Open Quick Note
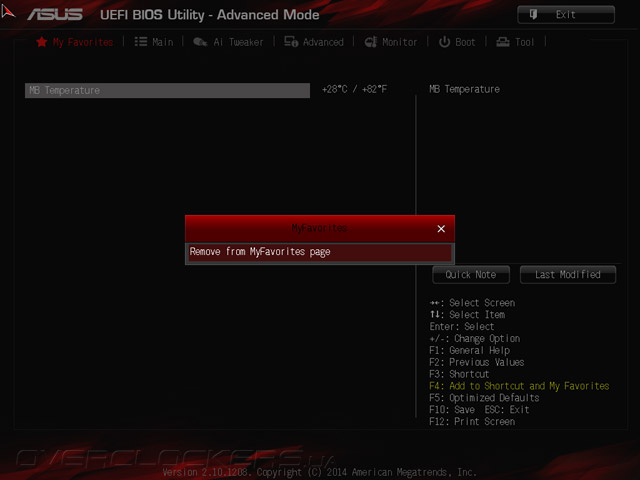Image resolution: width=640 pixels, height=480 pixels. pyautogui.click(x=471, y=275)
